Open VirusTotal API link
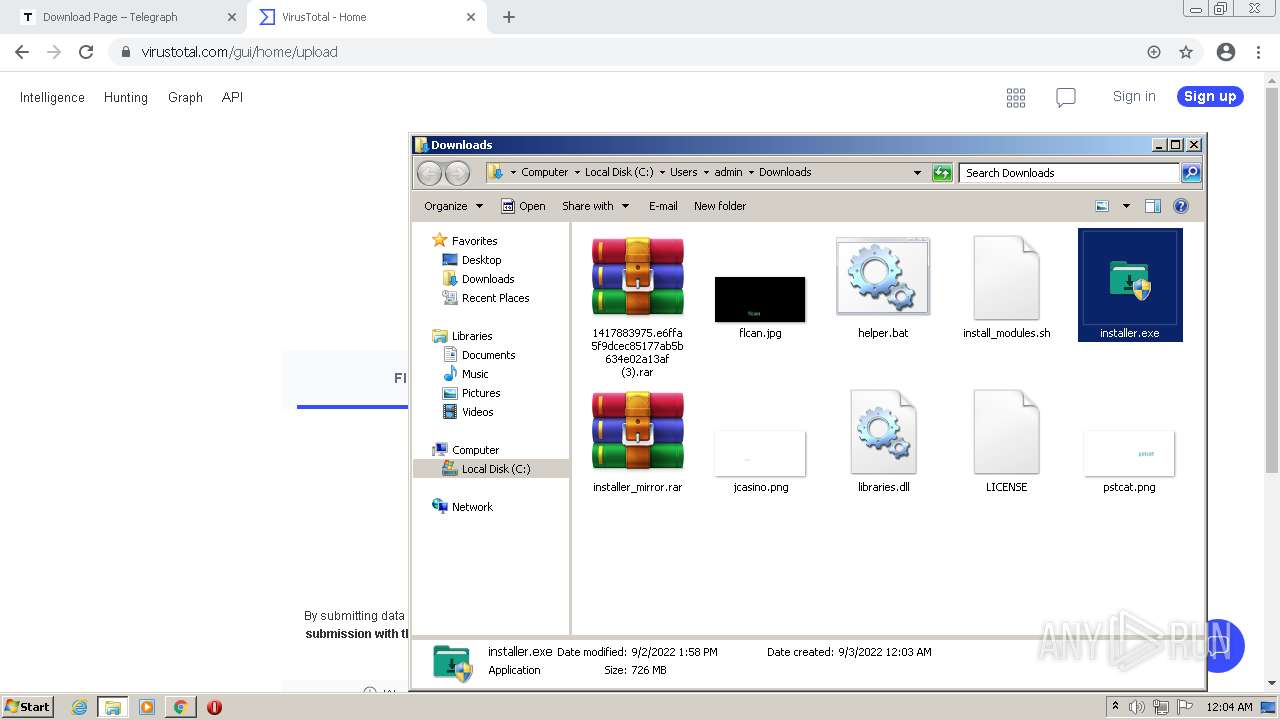The width and height of the screenshot is (1280, 720). [232, 97]
